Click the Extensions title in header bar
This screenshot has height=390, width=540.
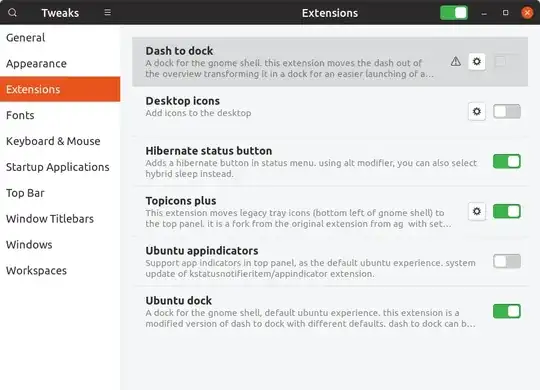point(330,13)
